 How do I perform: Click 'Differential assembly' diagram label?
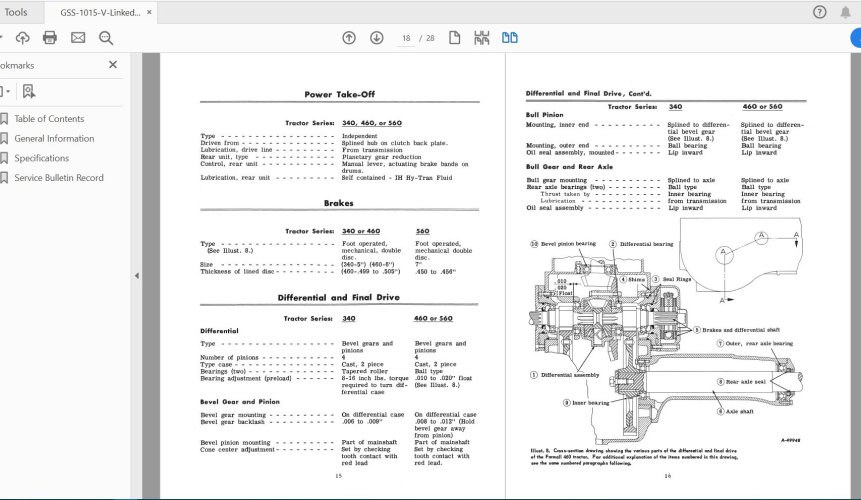click(570, 375)
